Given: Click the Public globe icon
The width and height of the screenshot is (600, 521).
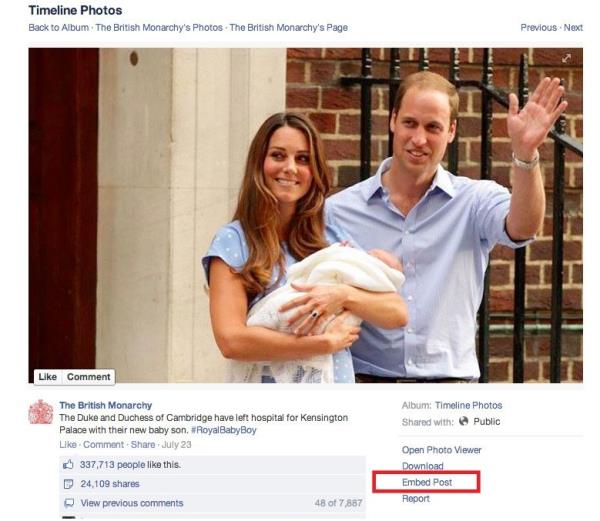Looking at the screenshot, I should pos(463,421).
